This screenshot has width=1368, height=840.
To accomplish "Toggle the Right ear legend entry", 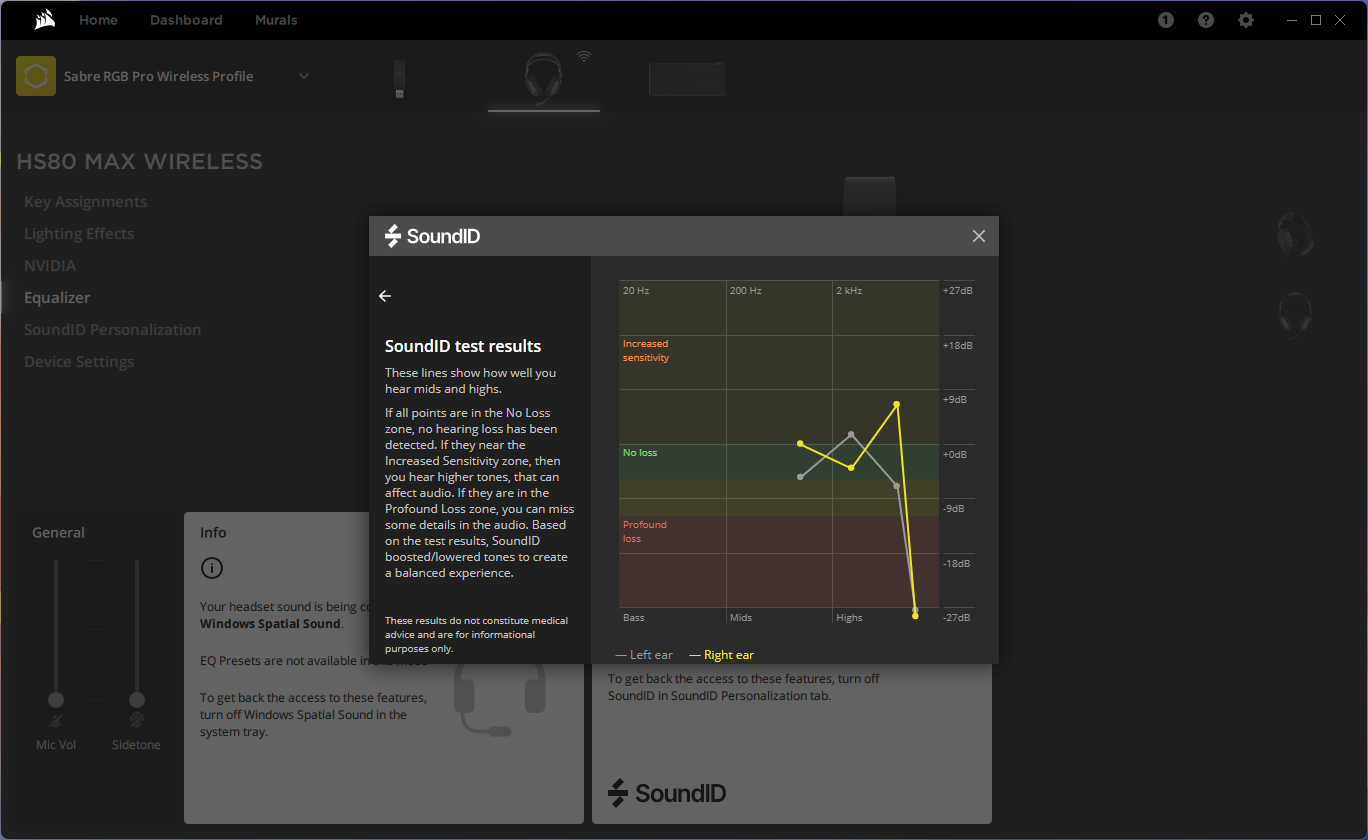I will click(x=722, y=655).
